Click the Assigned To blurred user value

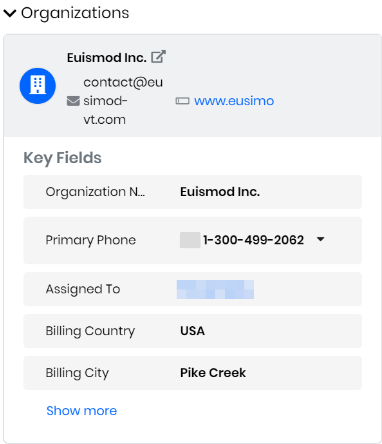pos(215,289)
